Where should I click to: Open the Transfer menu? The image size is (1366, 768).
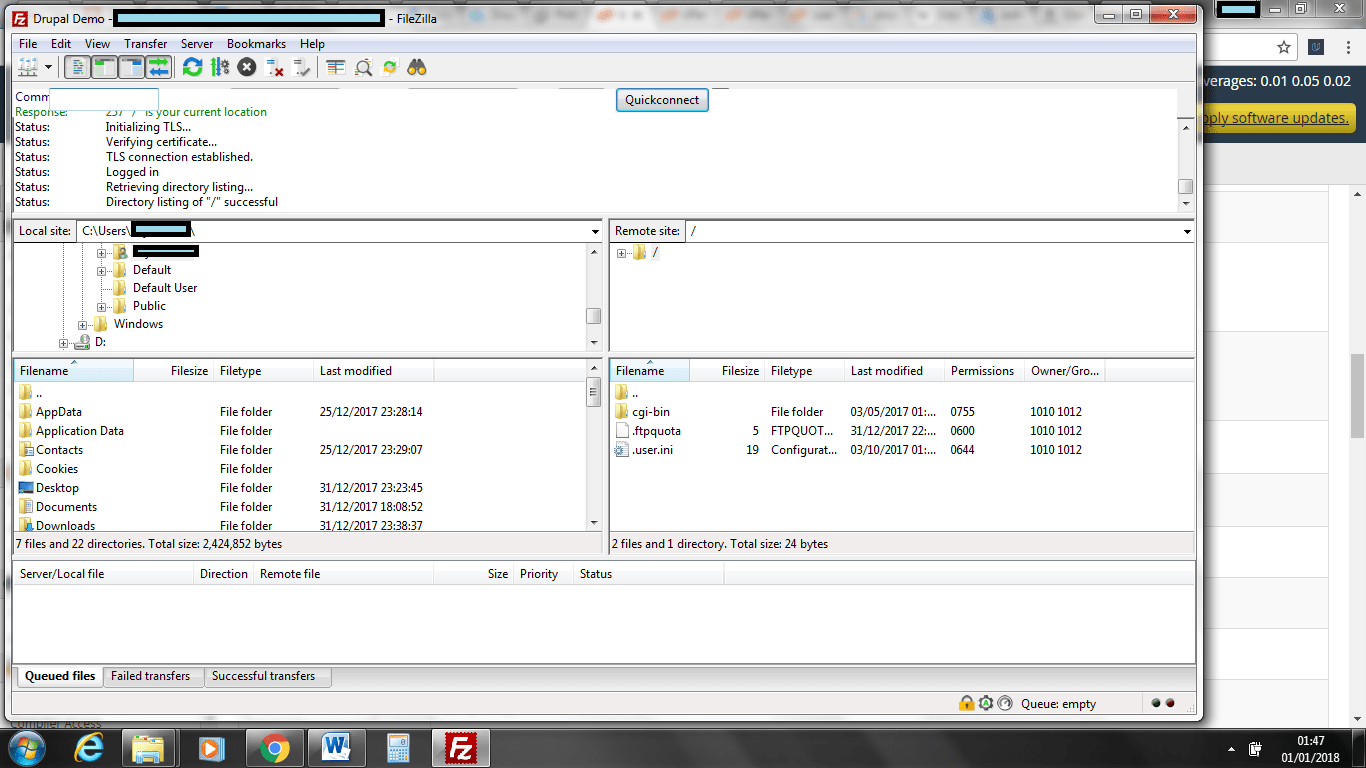(145, 44)
